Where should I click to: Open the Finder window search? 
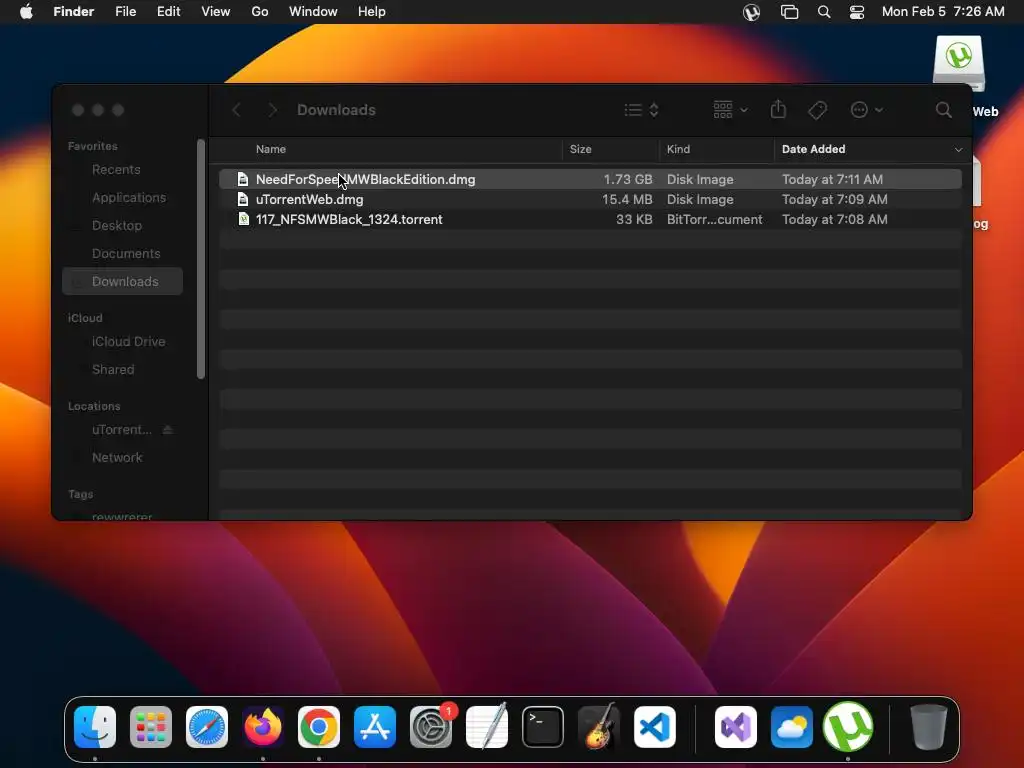pyautogui.click(x=944, y=110)
